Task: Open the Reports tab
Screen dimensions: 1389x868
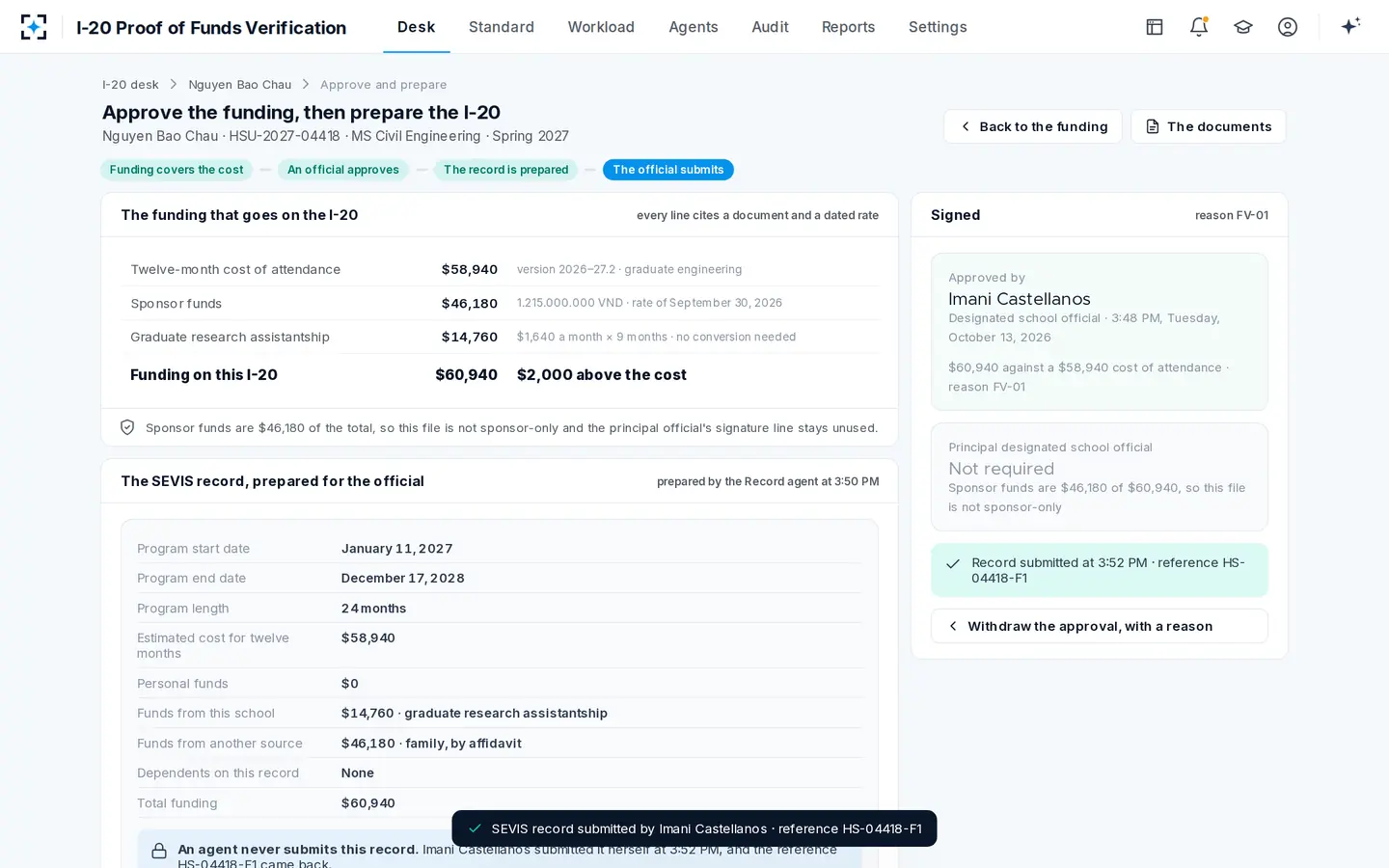Action: pos(849,27)
